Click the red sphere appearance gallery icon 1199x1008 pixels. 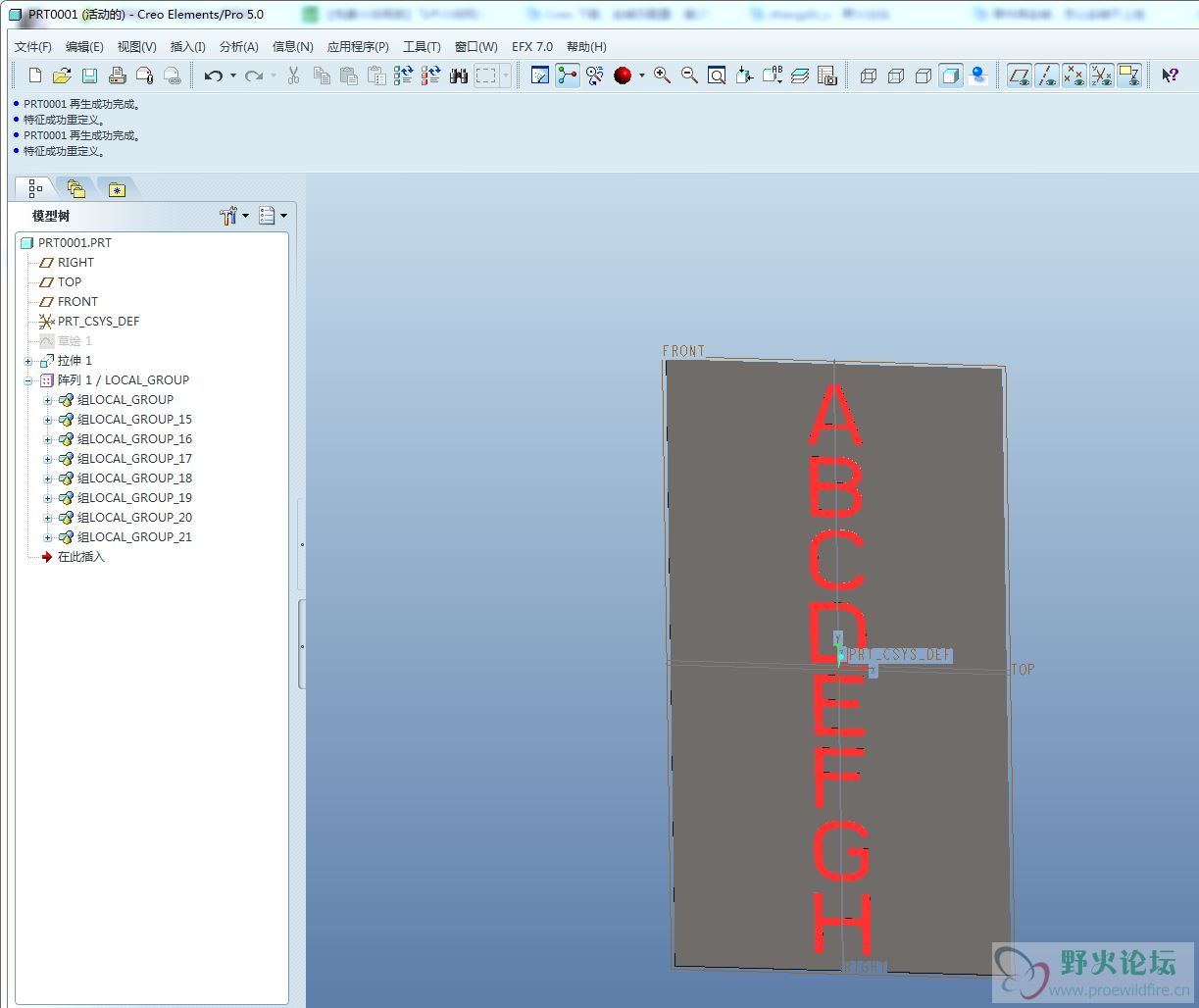click(623, 76)
